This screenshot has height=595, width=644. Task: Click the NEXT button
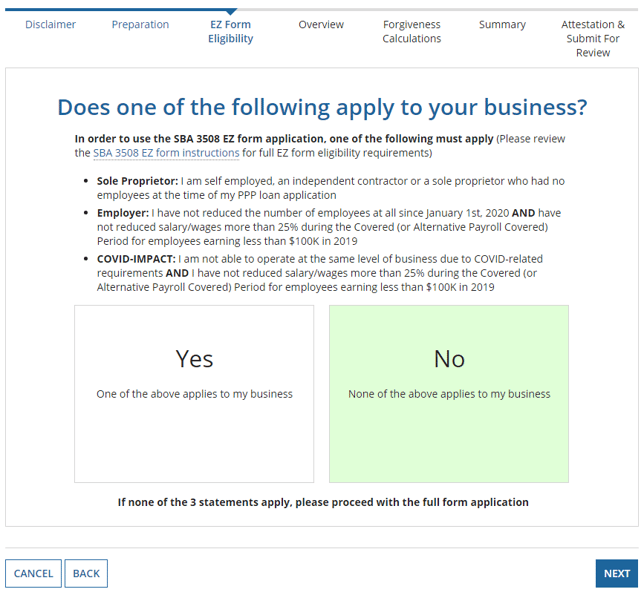tap(617, 573)
